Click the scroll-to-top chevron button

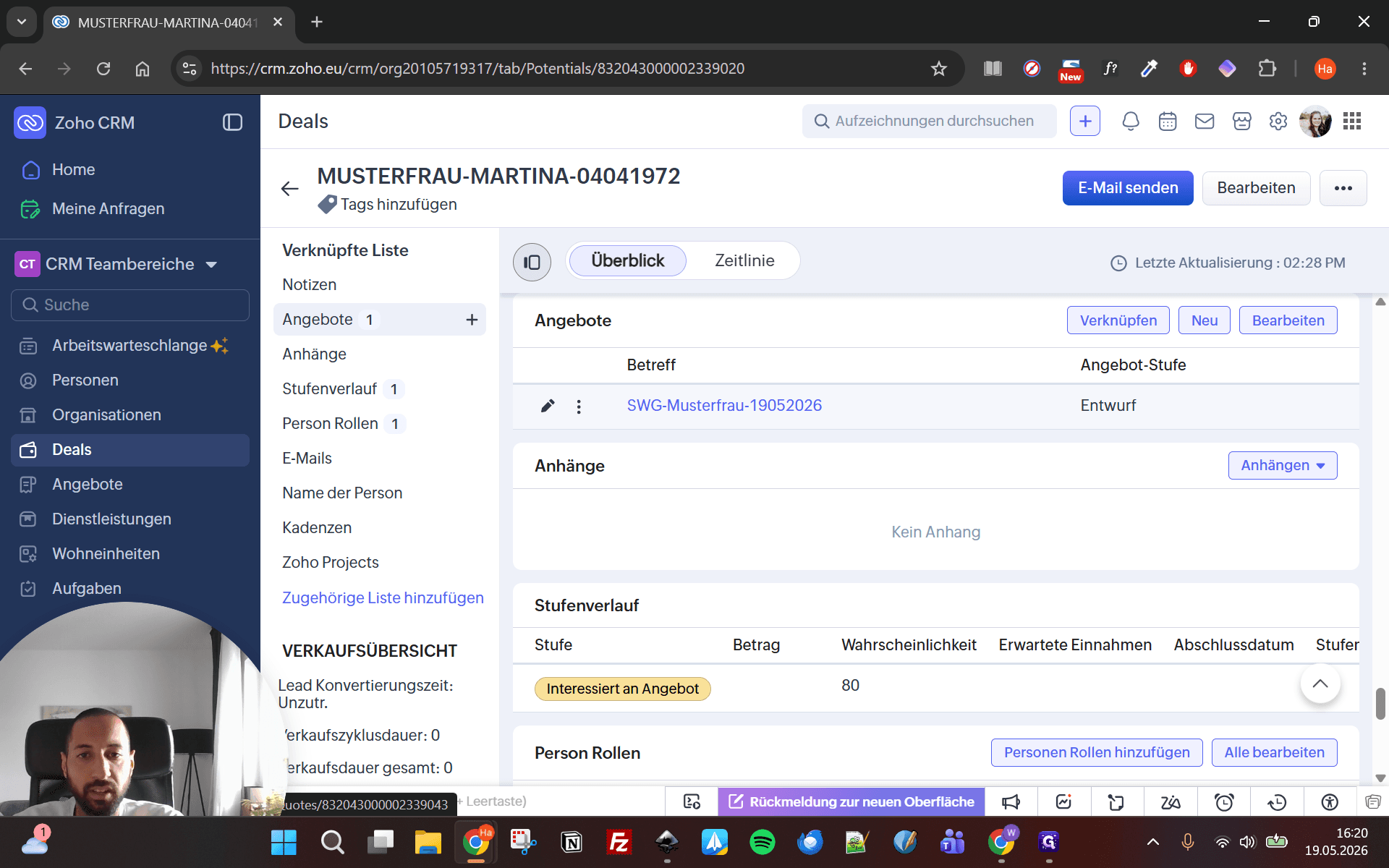tap(1320, 684)
